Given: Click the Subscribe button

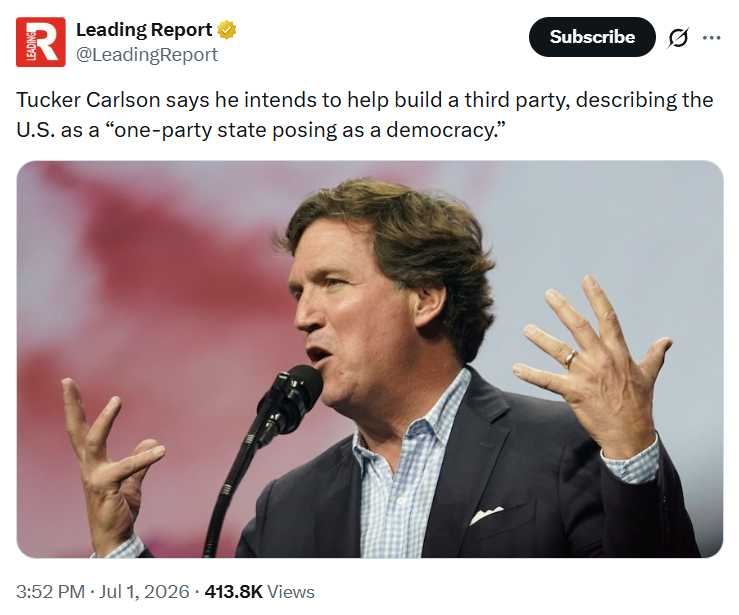Looking at the screenshot, I should [x=592, y=37].
